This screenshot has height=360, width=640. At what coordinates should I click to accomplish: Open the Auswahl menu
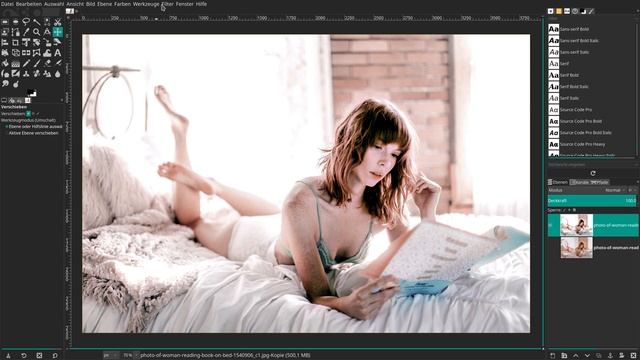pyautogui.click(x=54, y=4)
